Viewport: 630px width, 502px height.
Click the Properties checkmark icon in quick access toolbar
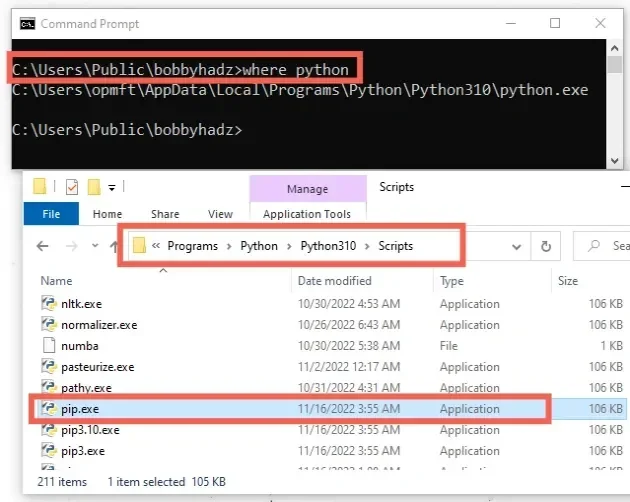72,187
